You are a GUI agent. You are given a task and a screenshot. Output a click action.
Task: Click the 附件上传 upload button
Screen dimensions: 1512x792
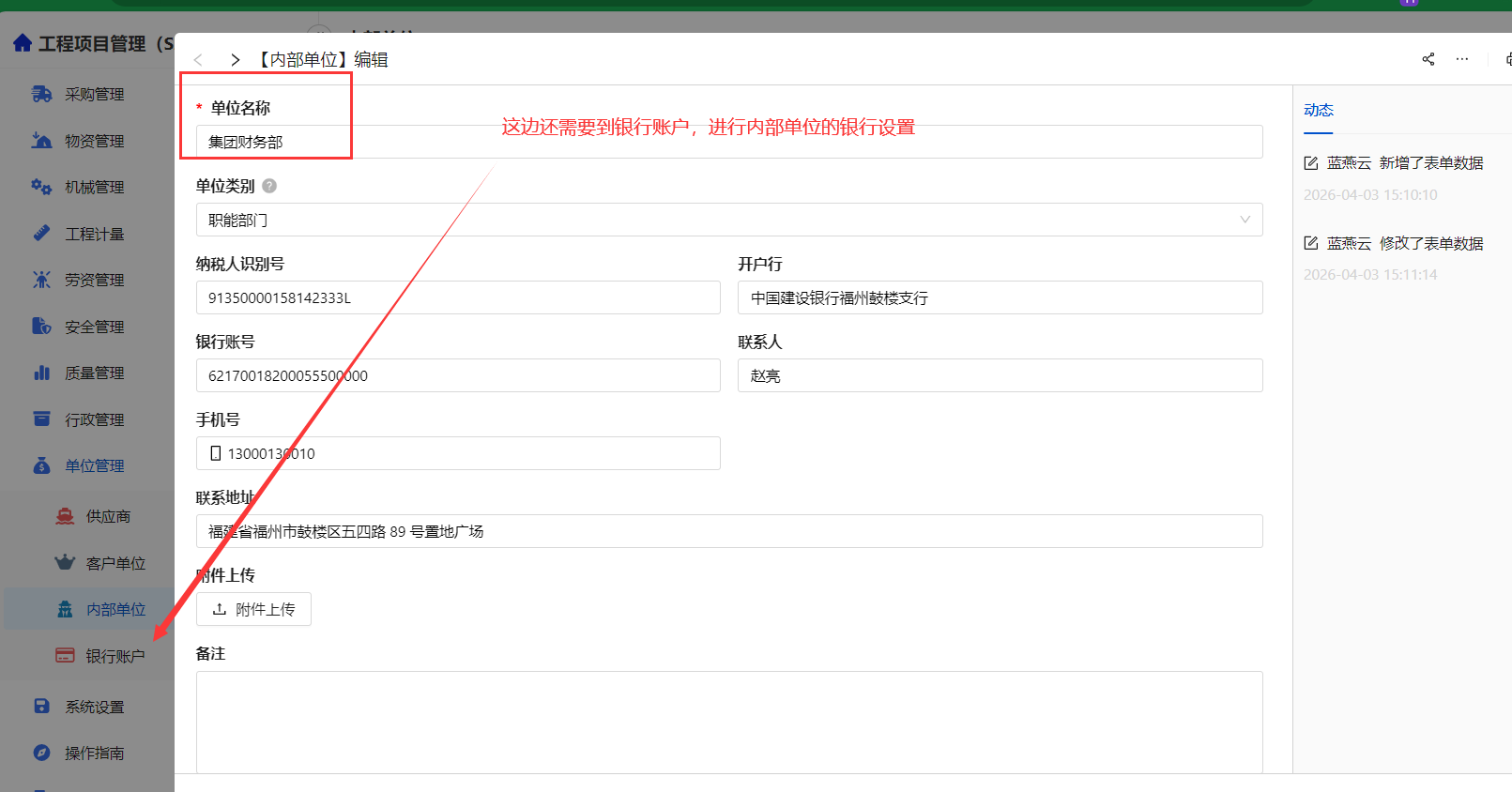point(253,609)
